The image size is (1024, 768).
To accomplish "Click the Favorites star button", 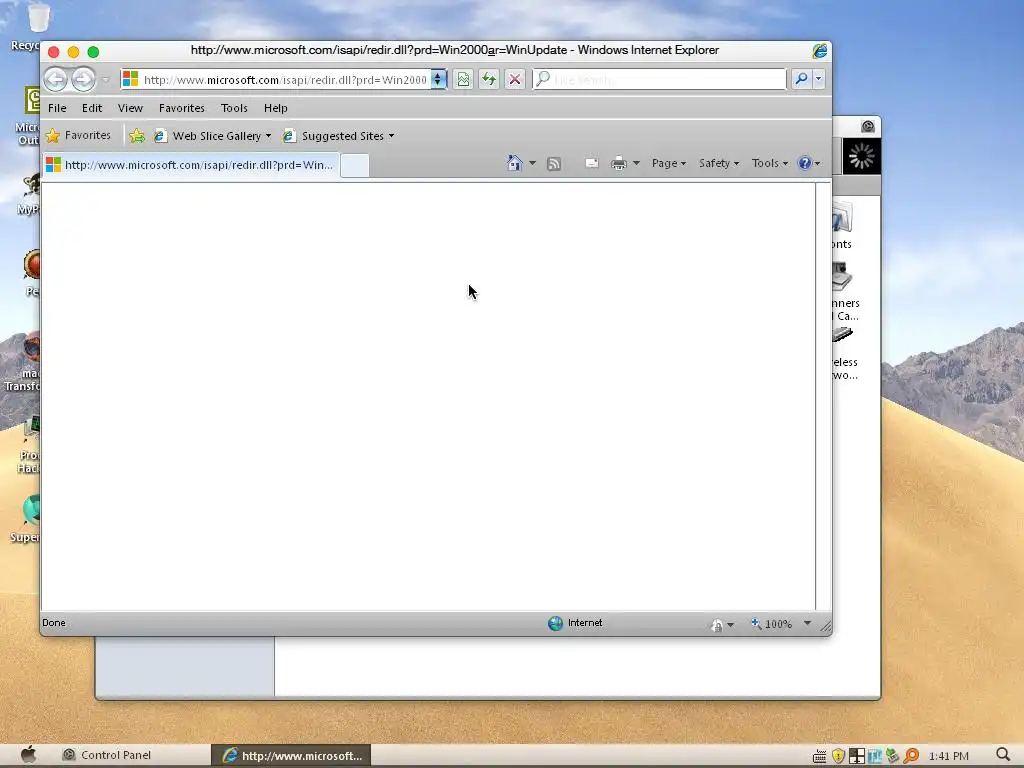I will [x=78, y=136].
